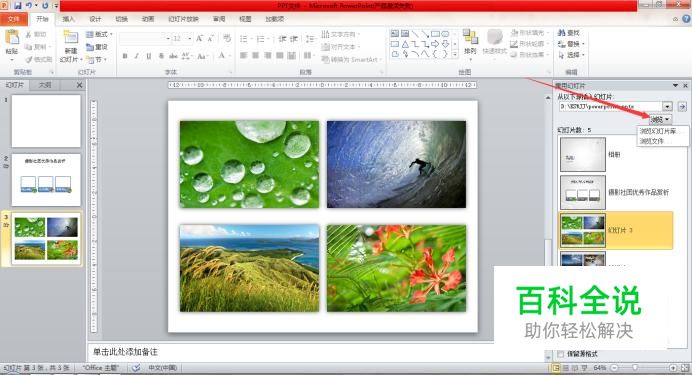Reset slide layout with 重设
Screen dimensions: 692x375
[x=97, y=47]
